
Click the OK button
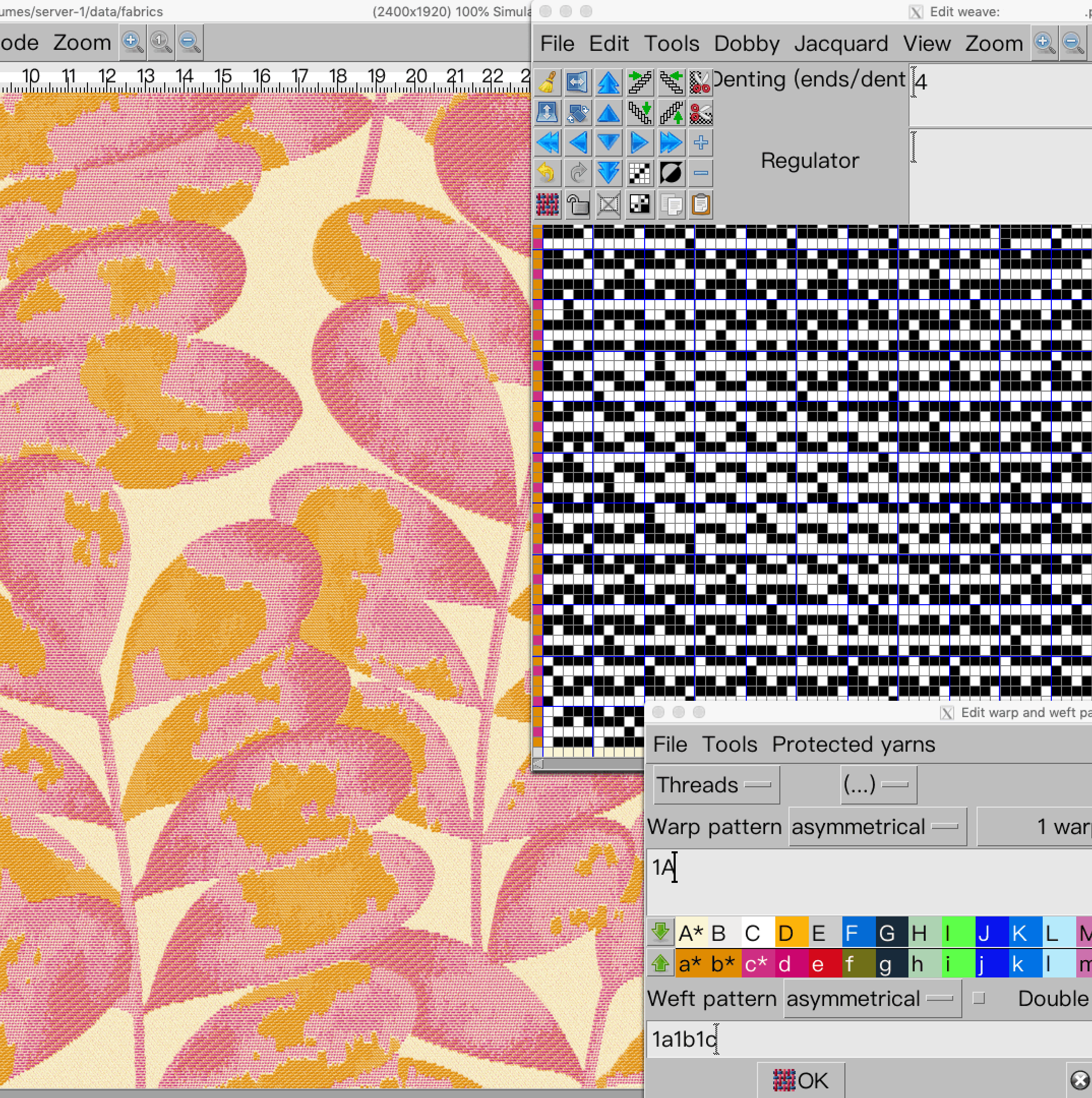click(x=801, y=1080)
